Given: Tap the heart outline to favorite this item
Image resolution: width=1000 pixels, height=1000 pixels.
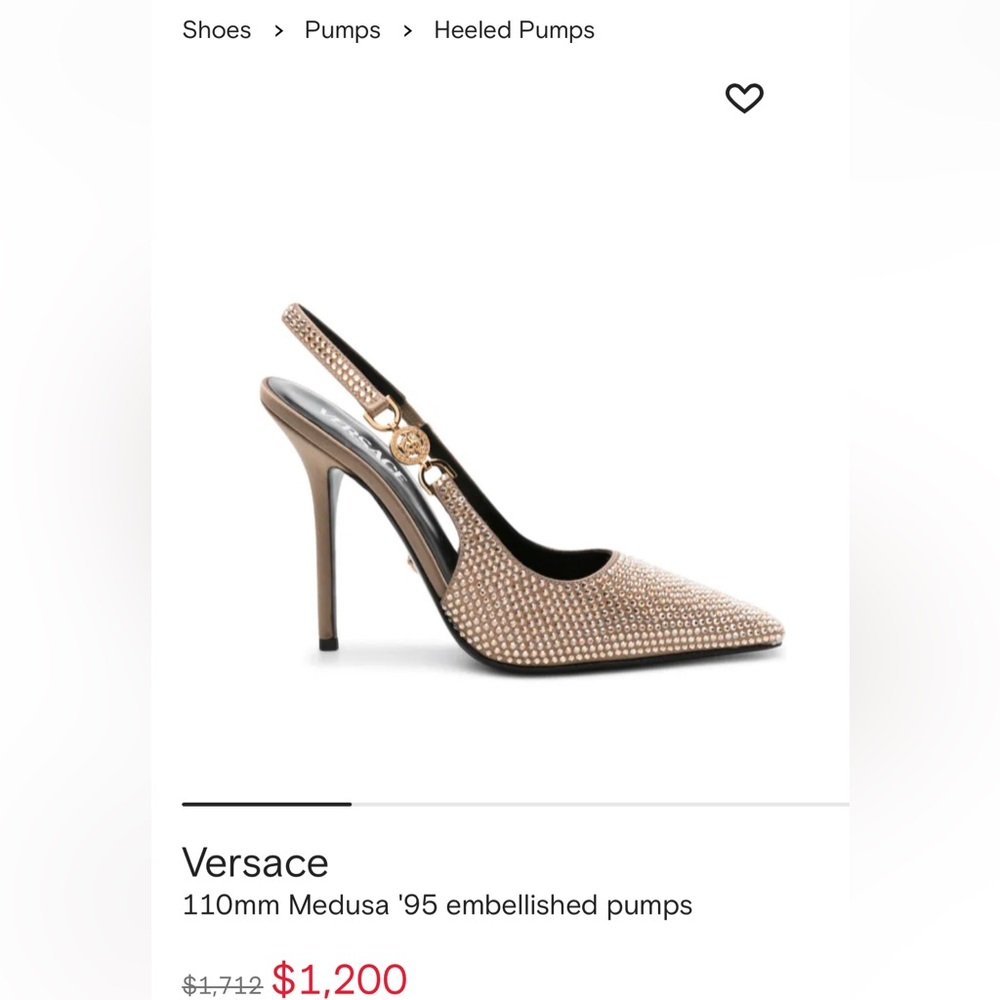Looking at the screenshot, I should click(x=744, y=97).
